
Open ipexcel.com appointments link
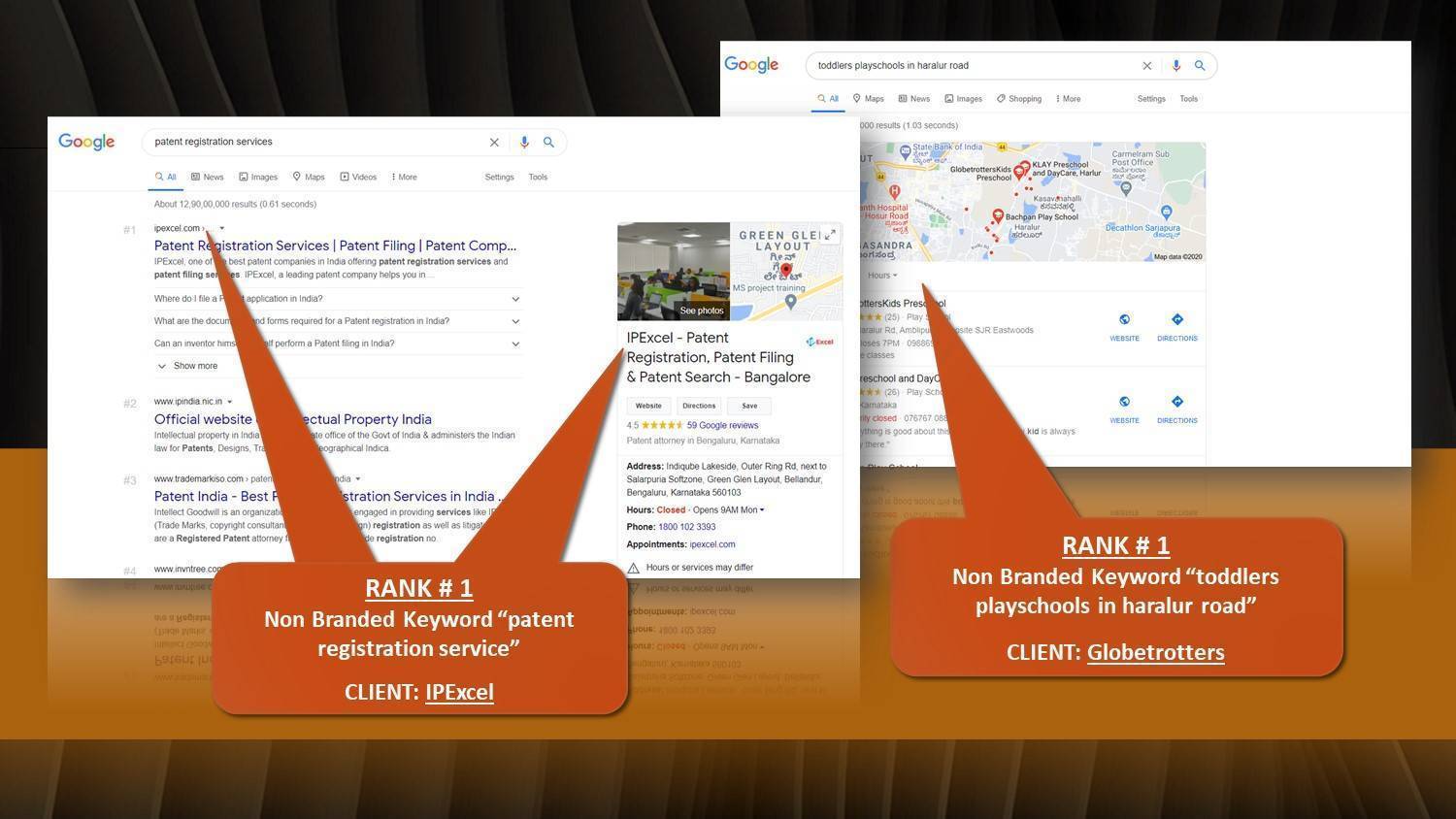pos(712,544)
